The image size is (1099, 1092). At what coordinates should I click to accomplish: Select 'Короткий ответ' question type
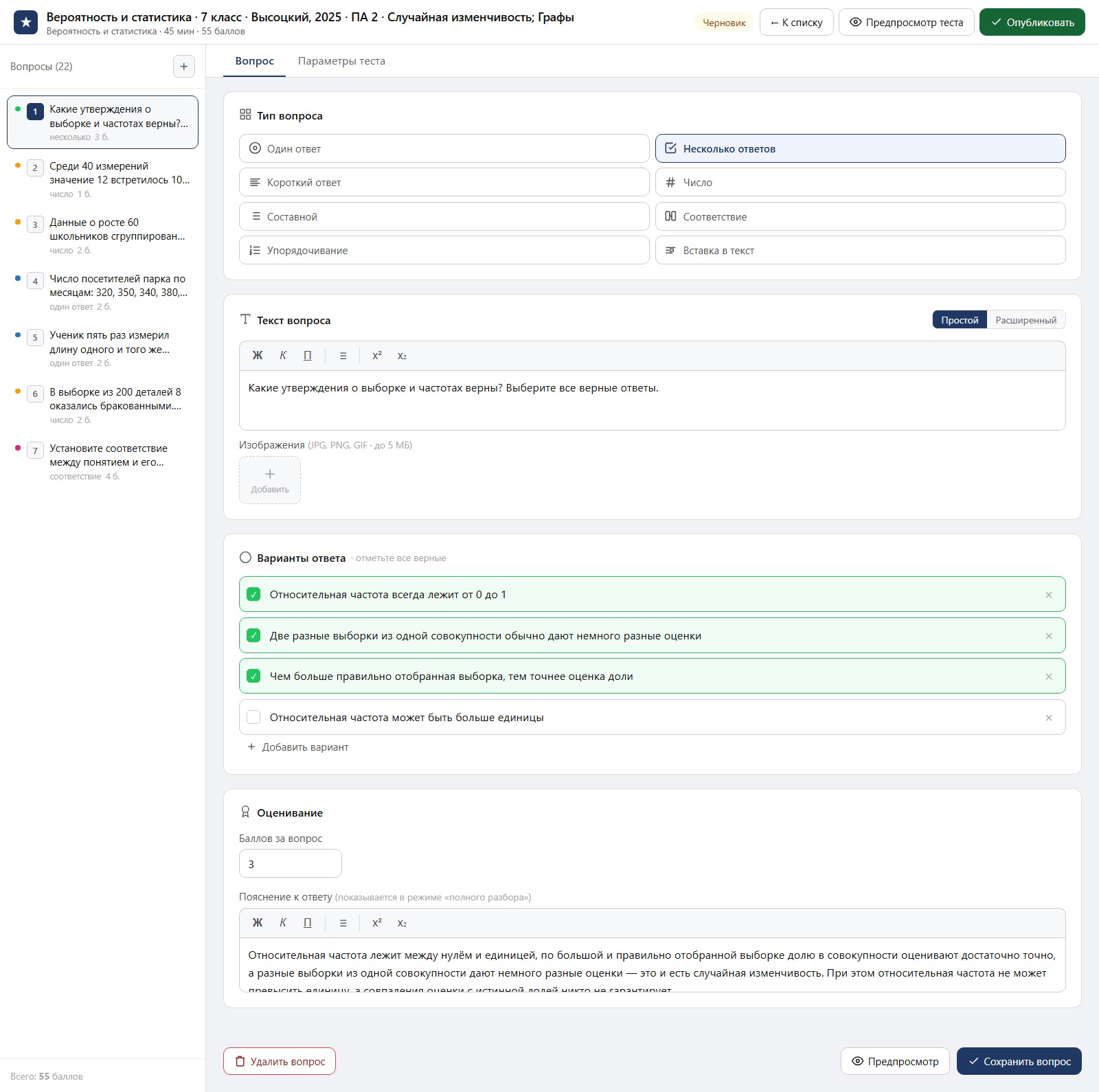click(x=444, y=183)
